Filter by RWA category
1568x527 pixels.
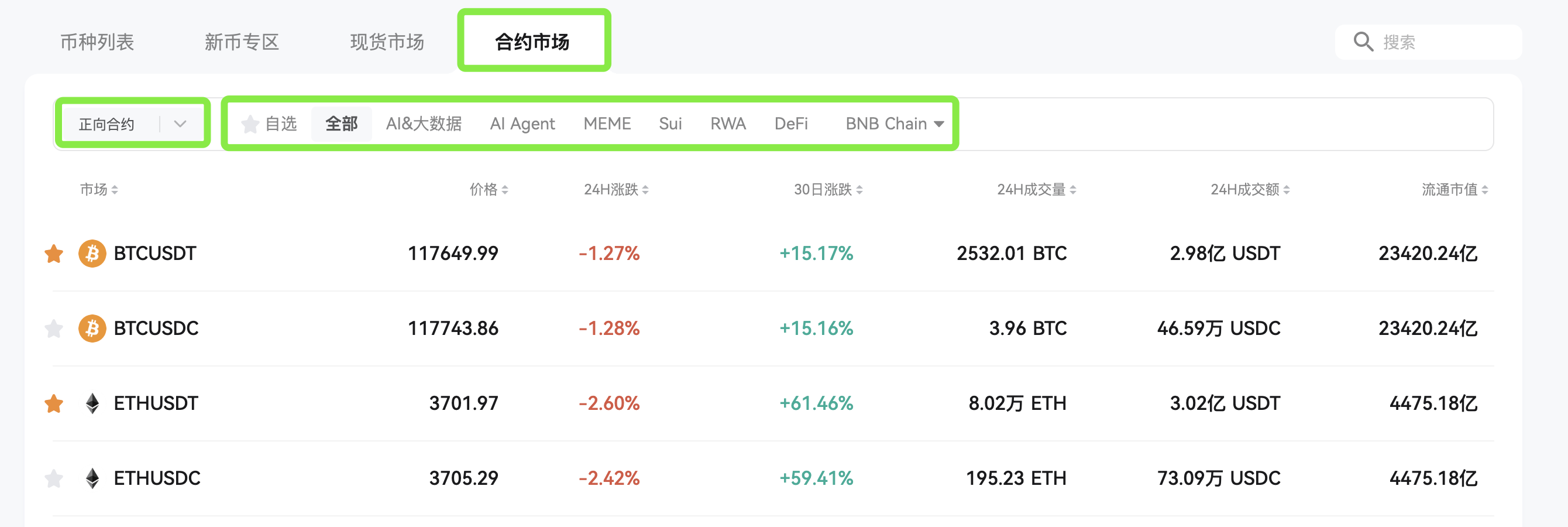728,124
